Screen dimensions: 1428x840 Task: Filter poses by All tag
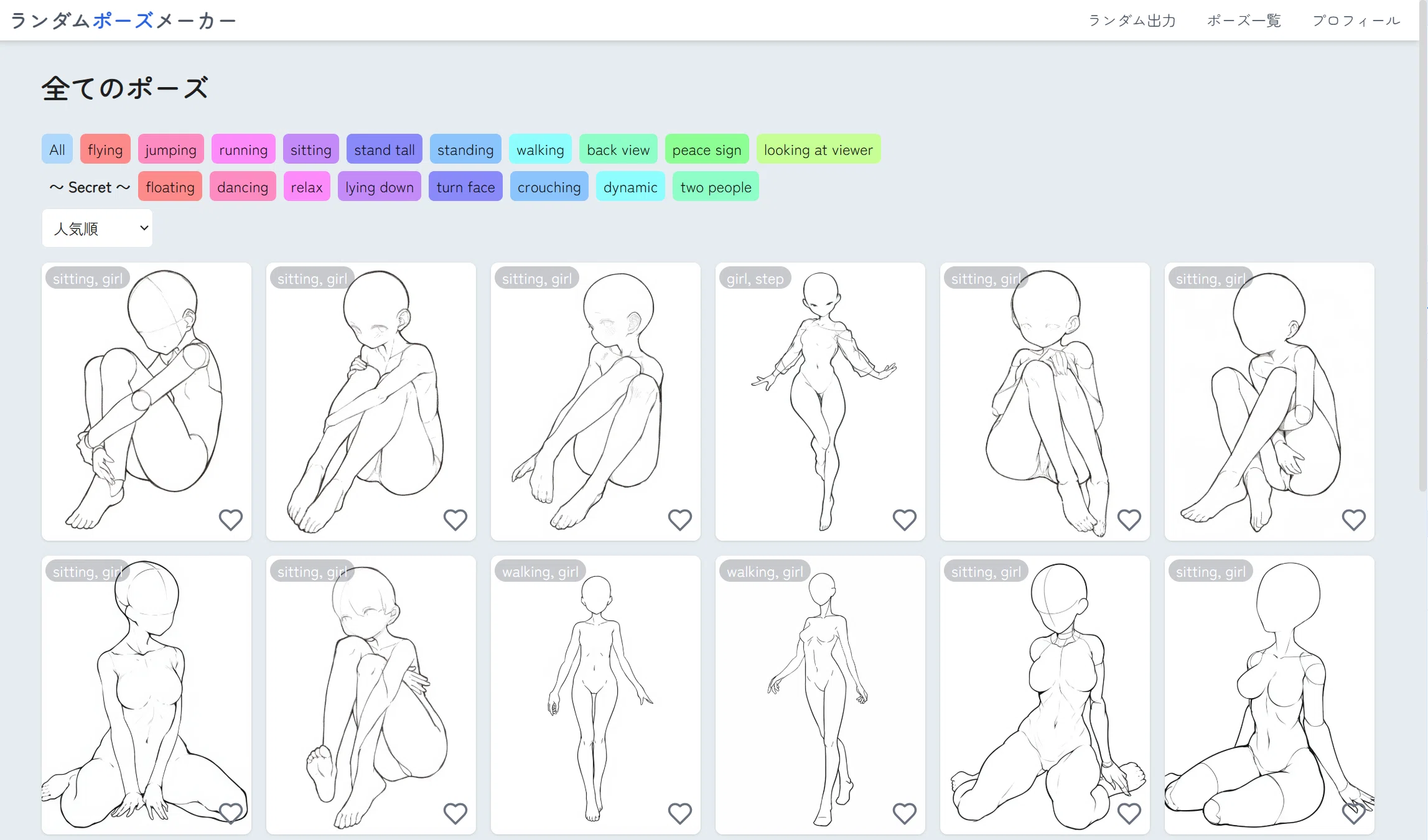pyautogui.click(x=57, y=149)
